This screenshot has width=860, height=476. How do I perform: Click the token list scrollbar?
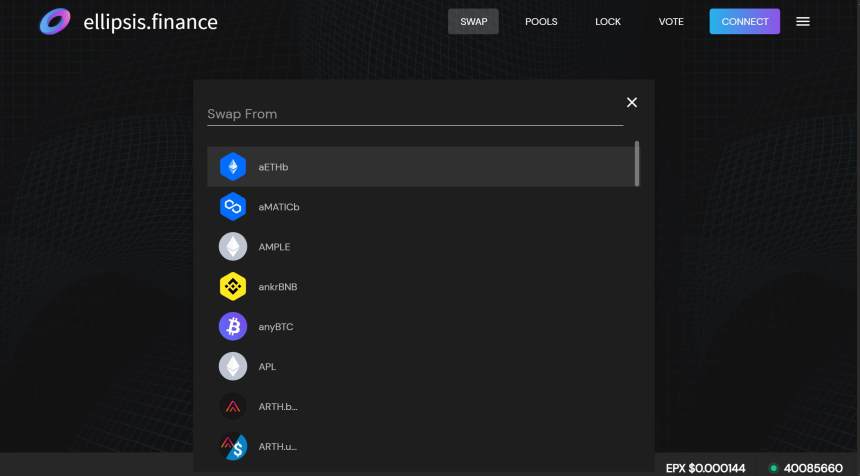tap(637, 164)
